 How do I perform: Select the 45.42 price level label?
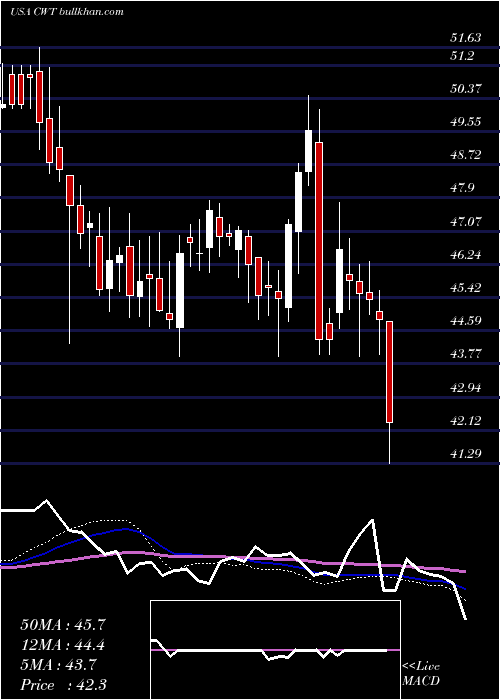pyautogui.click(x=466, y=288)
